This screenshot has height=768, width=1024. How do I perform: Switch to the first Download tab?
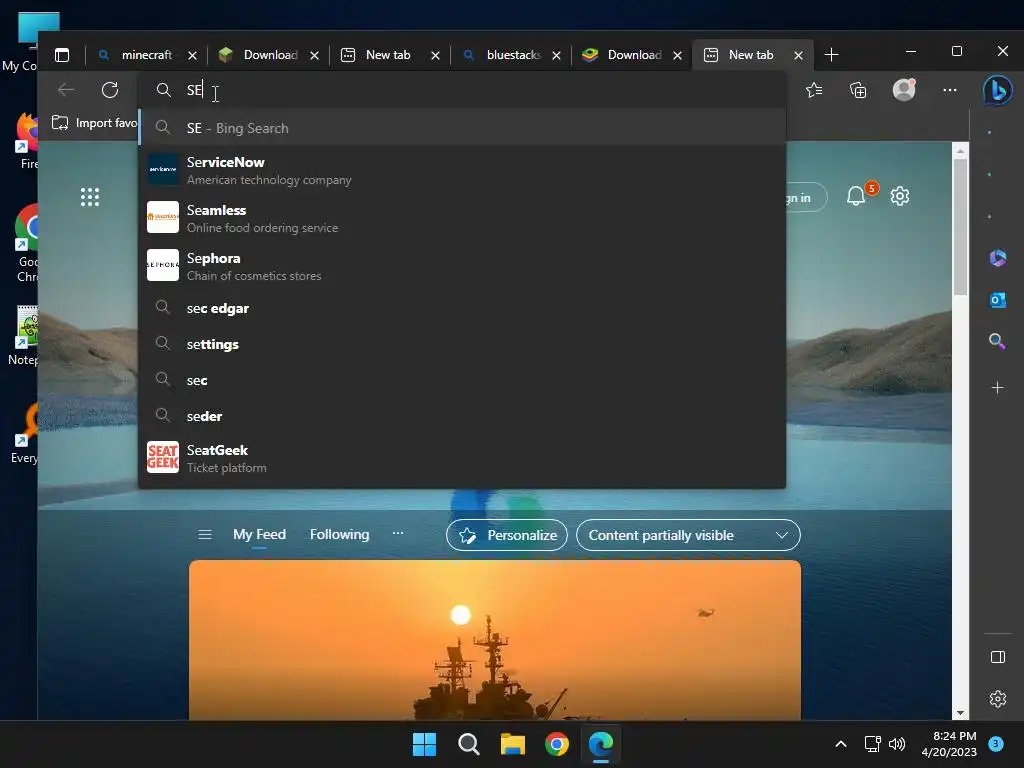tap(268, 55)
